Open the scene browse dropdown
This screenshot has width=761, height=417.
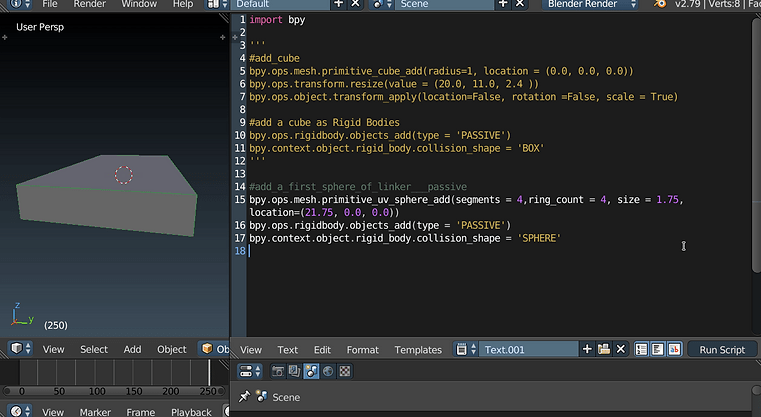(x=383, y=4)
